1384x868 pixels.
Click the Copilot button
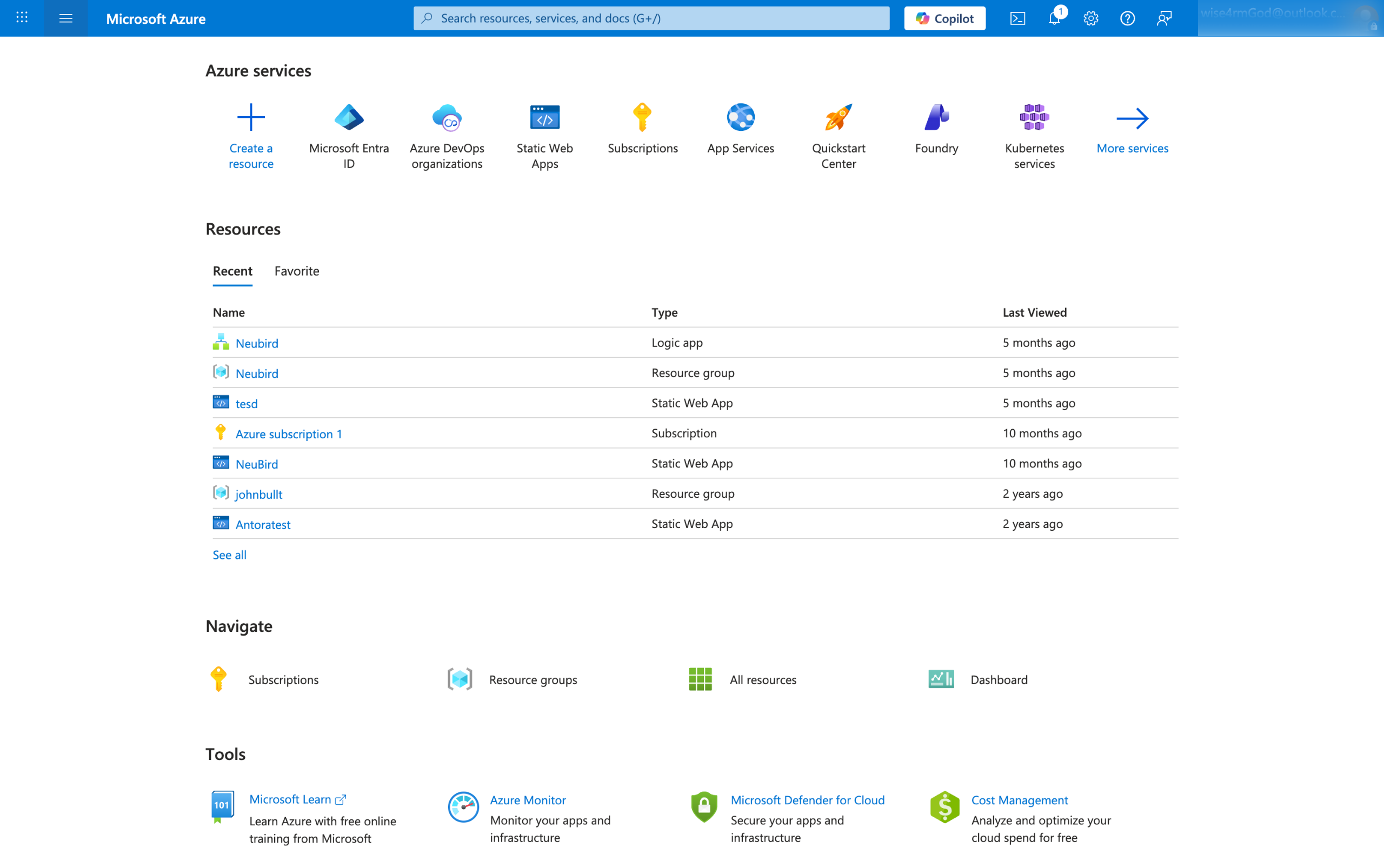click(944, 18)
